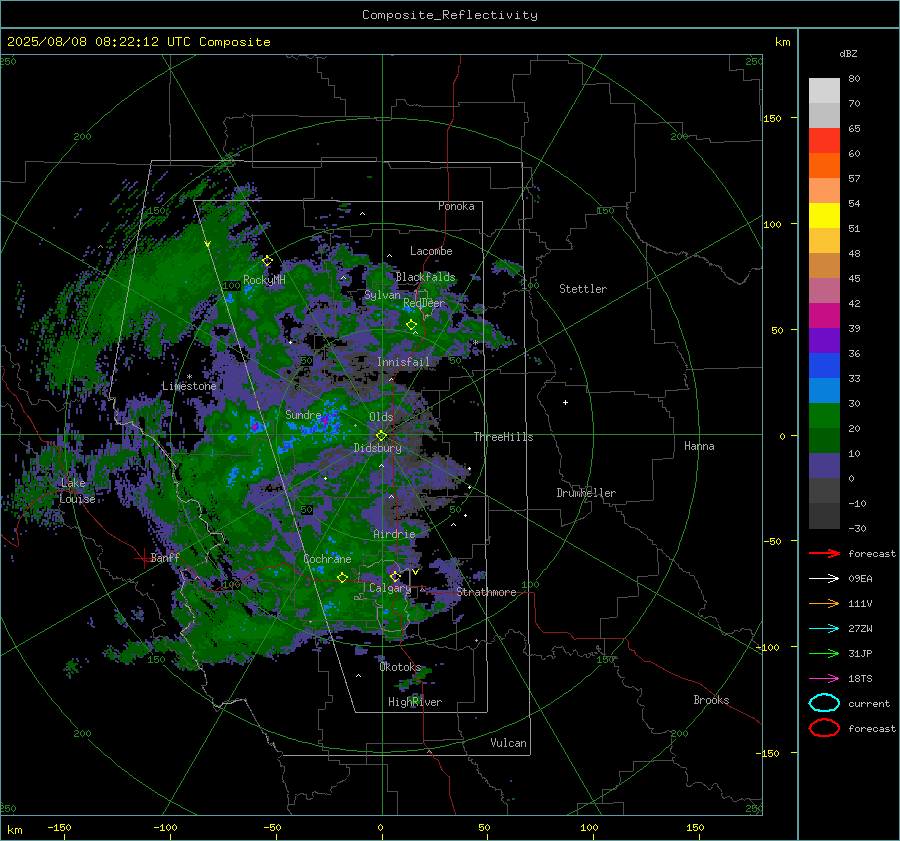Click the Calgary city label
Image resolution: width=900 pixels, height=841 pixels.
pyautogui.click(x=390, y=588)
